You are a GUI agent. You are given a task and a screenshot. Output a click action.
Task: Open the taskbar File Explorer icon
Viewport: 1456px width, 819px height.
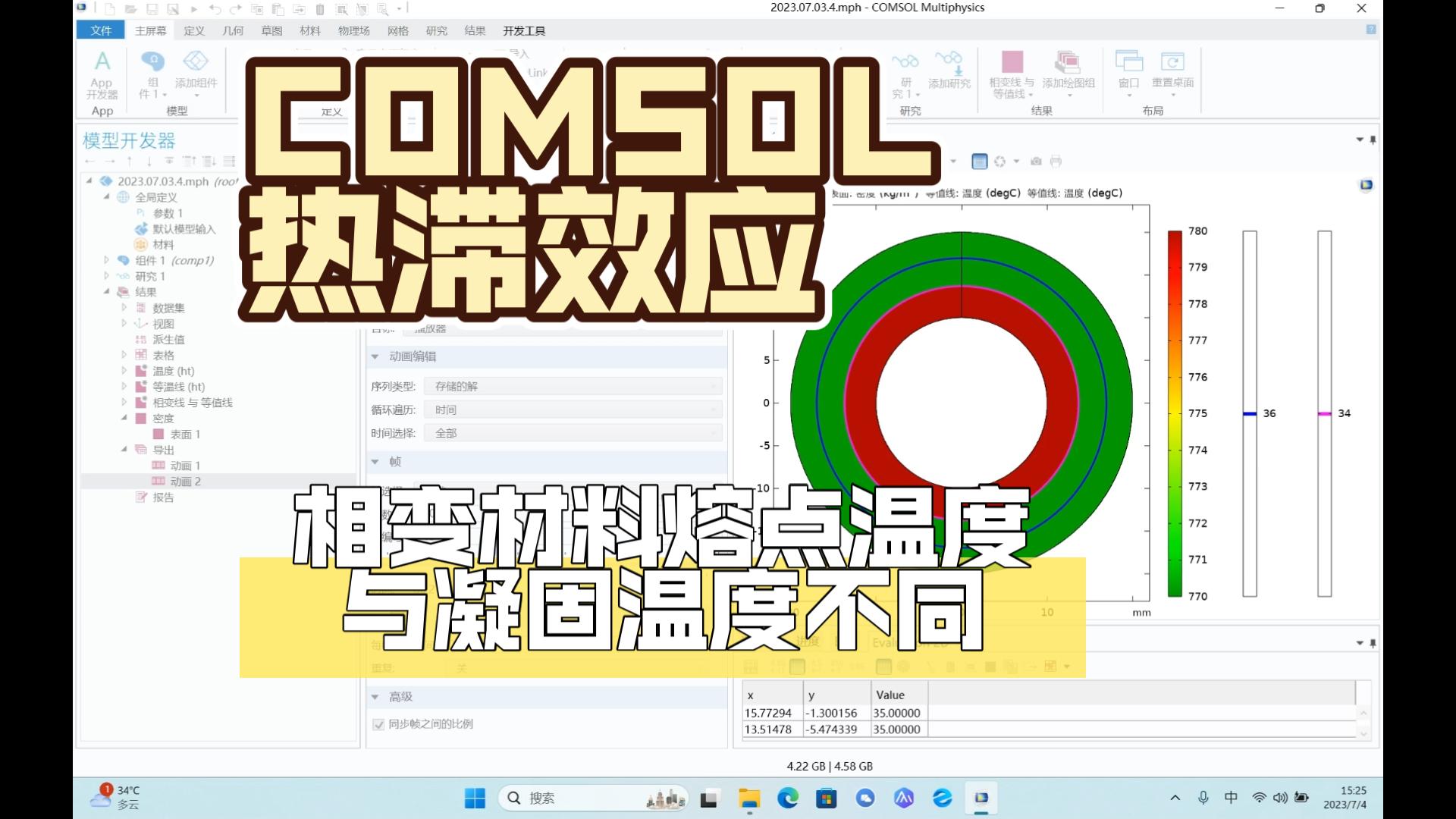point(749,798)
